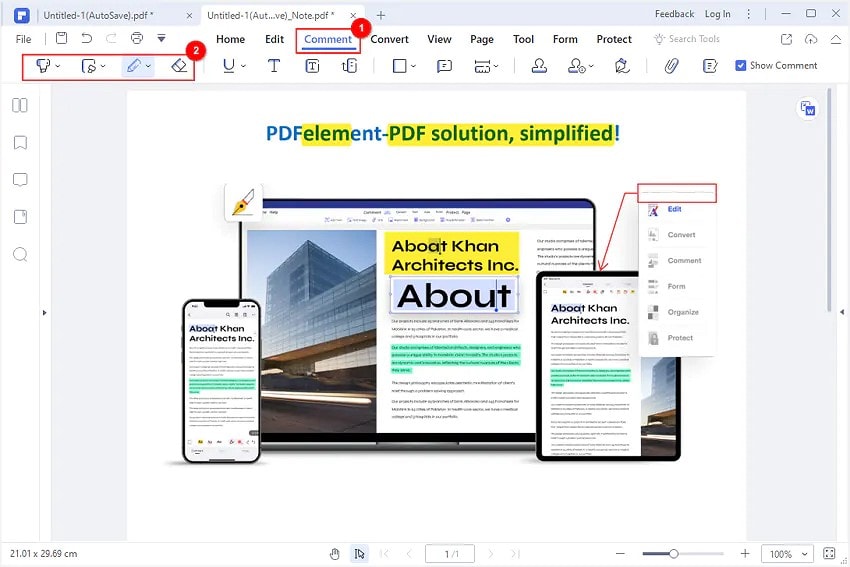
Task: Print the document
Action: click(x=137, y=38)
